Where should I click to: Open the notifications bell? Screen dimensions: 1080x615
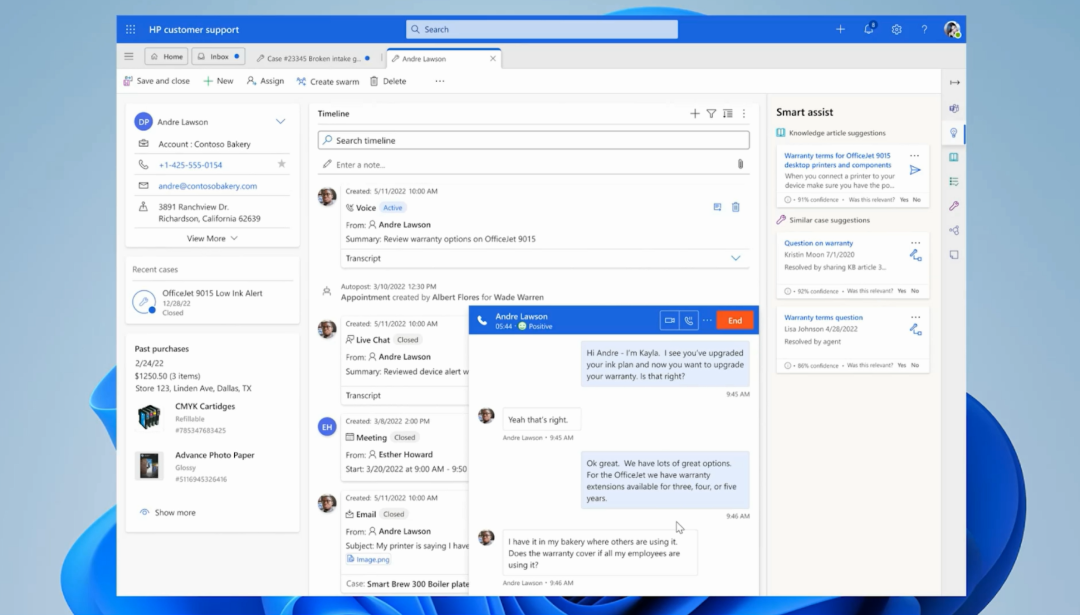(x=869, y=29)
